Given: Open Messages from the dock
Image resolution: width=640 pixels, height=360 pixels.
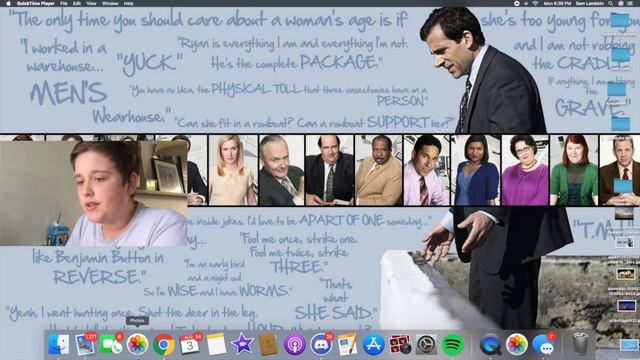Looking at the screenshot, I should coord(543,345).
